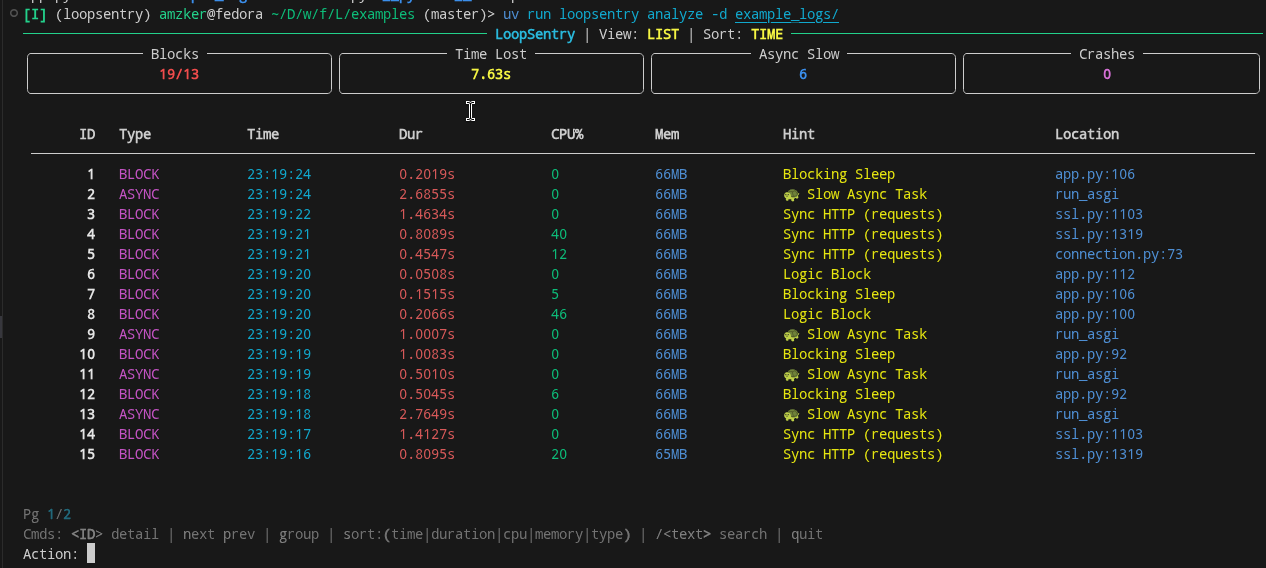Image resolution: width=1266 pixels, height=568 pixels.
Task: Click the LIST view indicator
Action: pos(663,34)
